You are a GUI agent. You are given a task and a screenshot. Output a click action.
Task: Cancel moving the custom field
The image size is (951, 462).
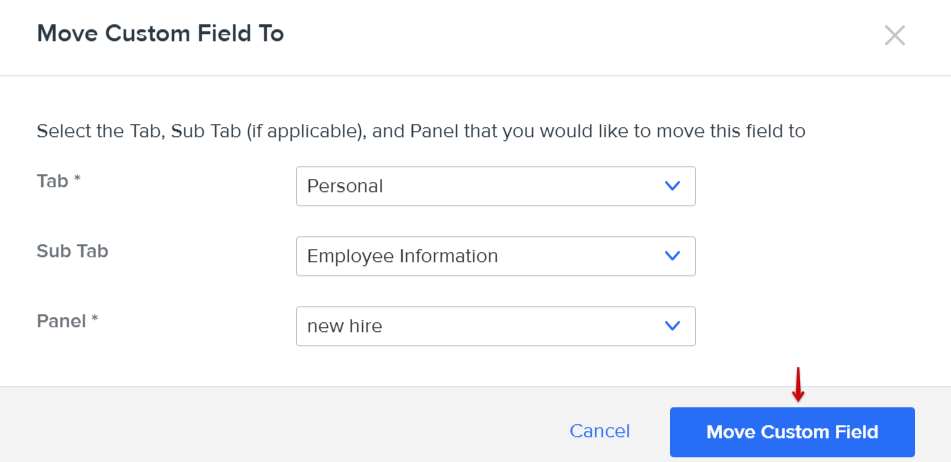tap(599, 432)
